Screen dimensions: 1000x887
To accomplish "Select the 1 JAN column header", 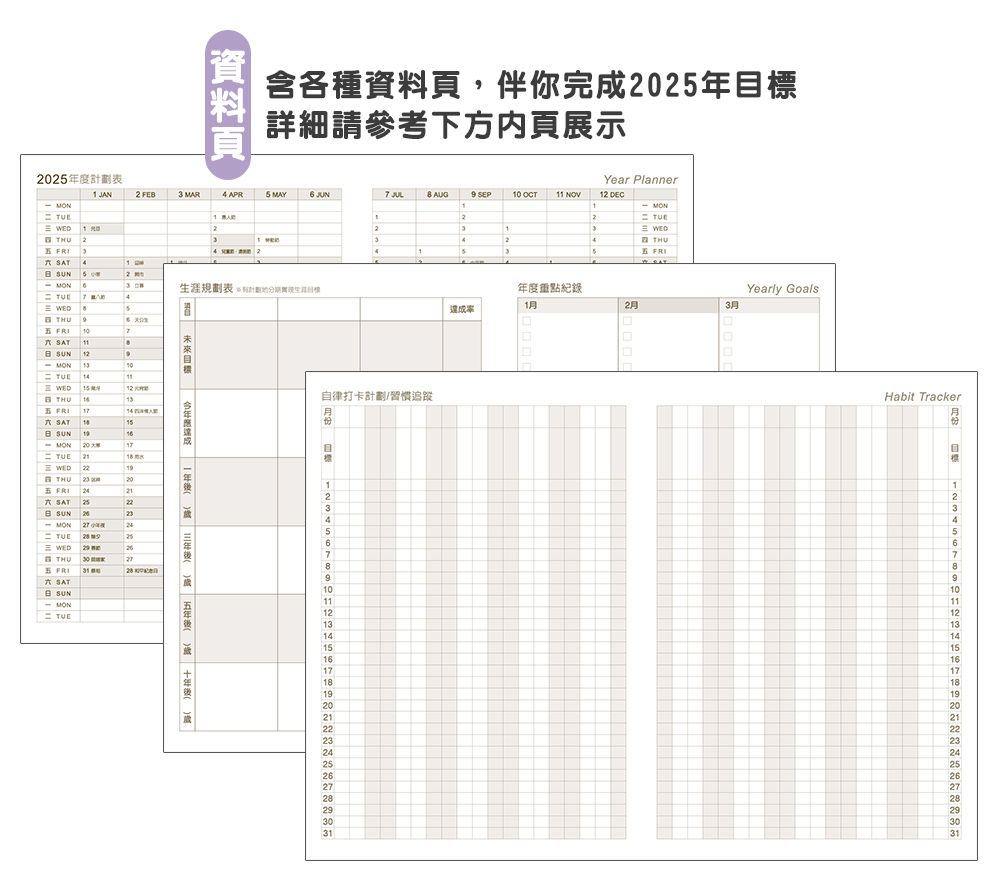I will 102,194.
